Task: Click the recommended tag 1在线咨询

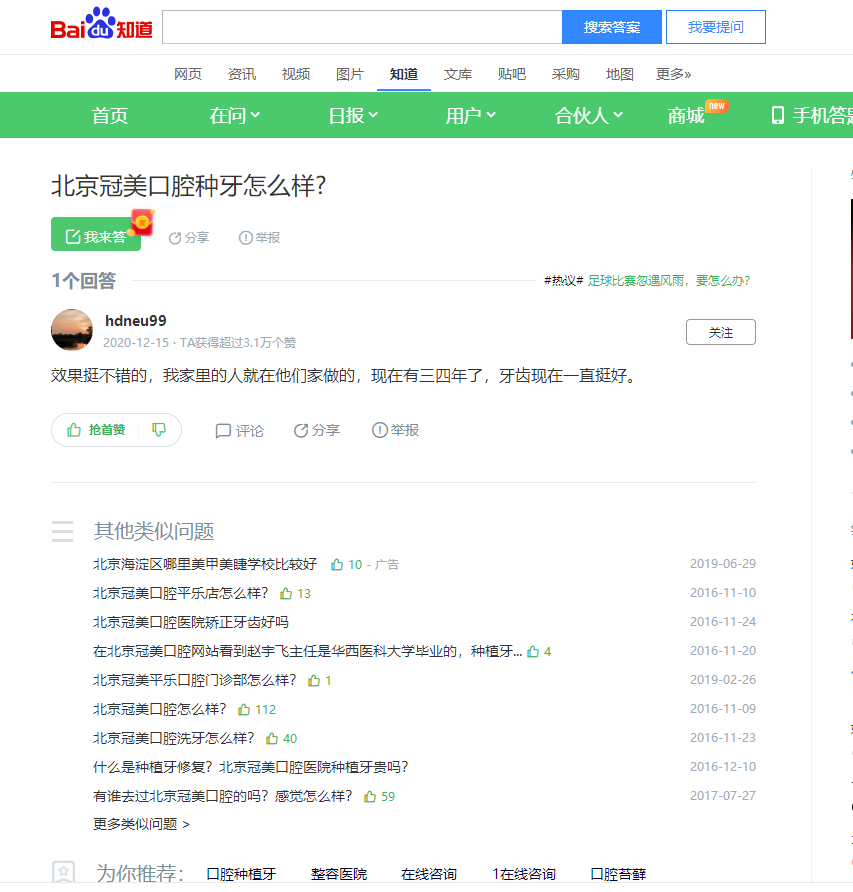Action: coord(524,874)
